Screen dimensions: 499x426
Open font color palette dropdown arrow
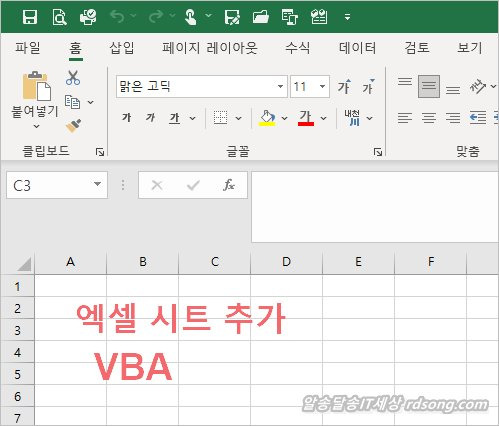[x=323, y=118]
